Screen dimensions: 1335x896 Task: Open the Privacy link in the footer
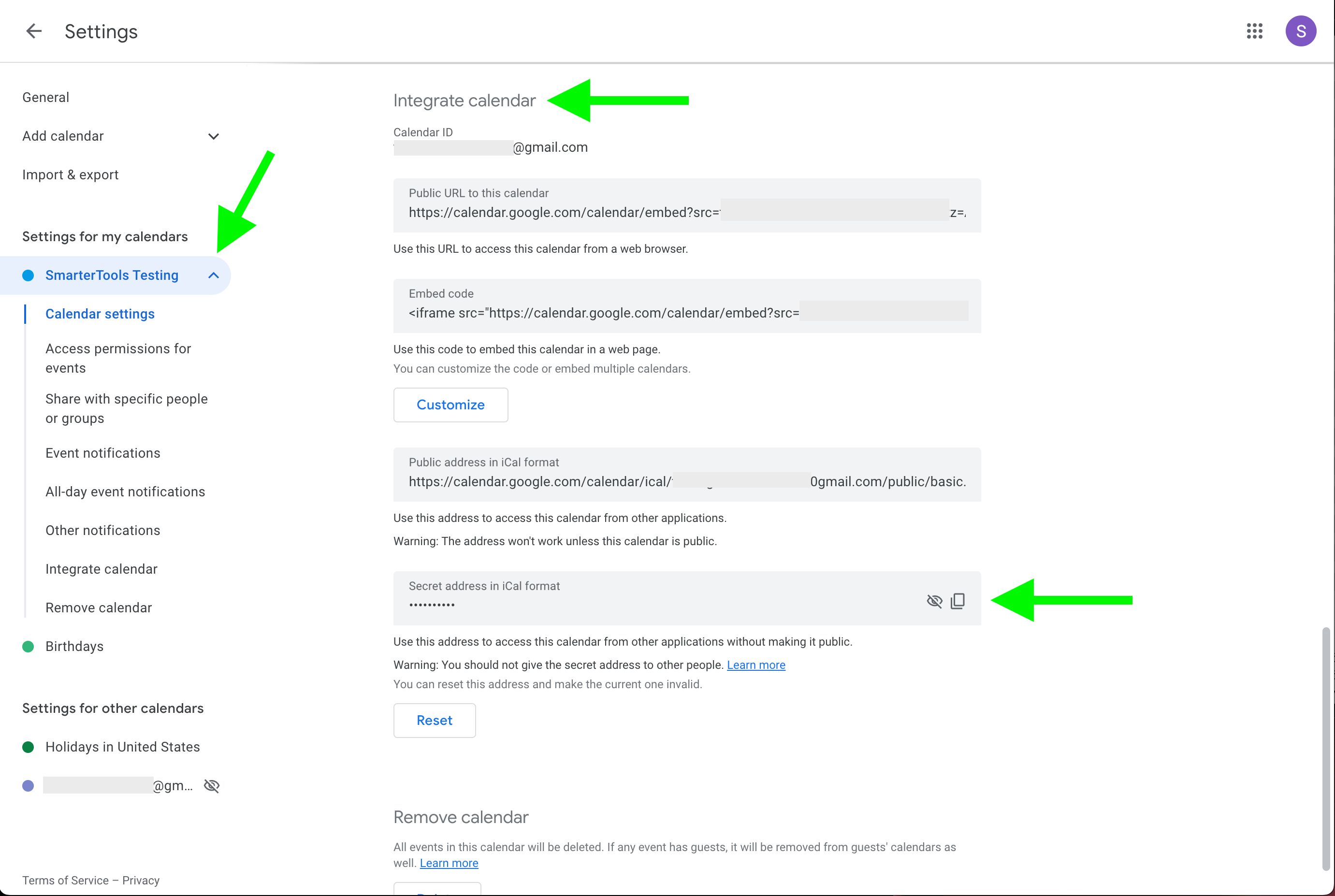tap(141, 880)
